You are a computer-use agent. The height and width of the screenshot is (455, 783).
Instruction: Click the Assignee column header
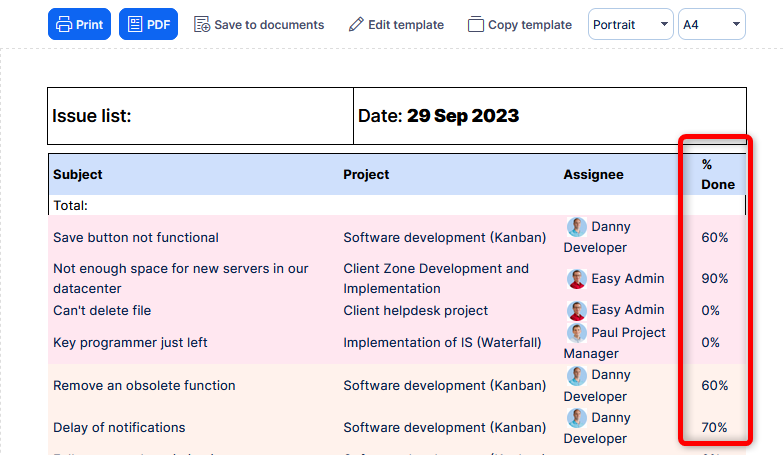click(x=593, y=174)
